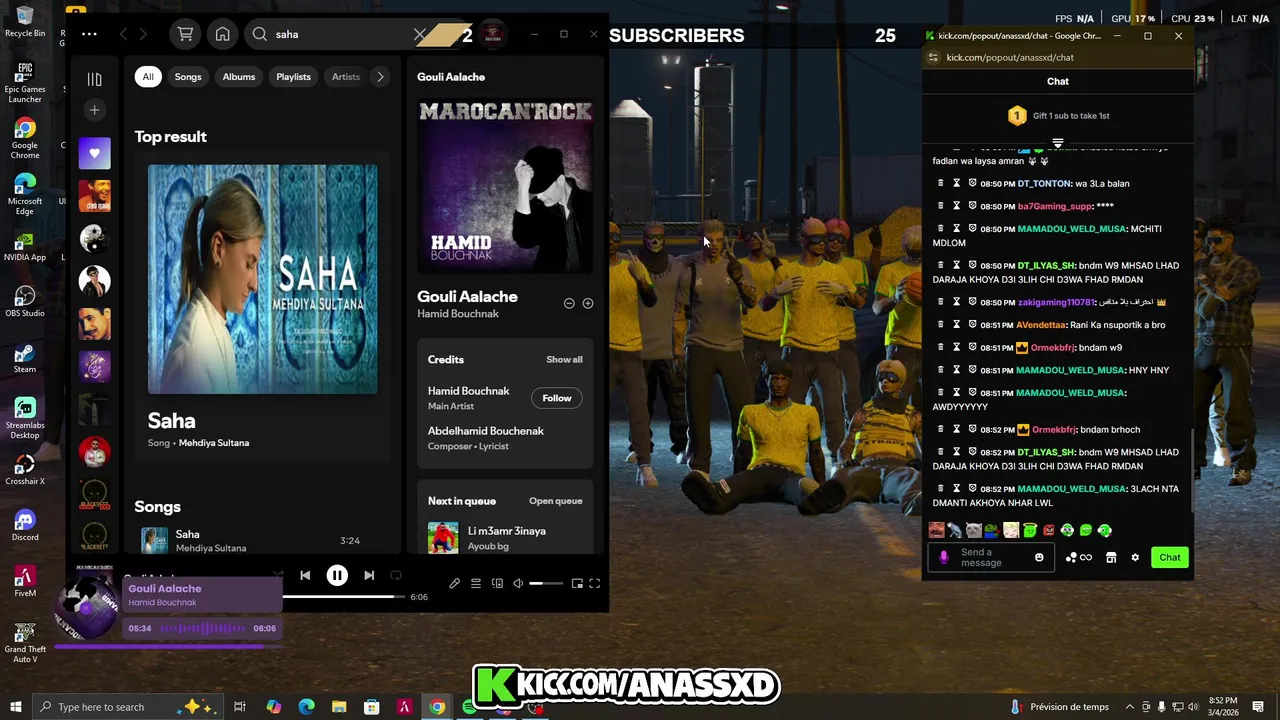1280x720 pixels.
Task: Open Task View on the taskbar
Action: 240,707
